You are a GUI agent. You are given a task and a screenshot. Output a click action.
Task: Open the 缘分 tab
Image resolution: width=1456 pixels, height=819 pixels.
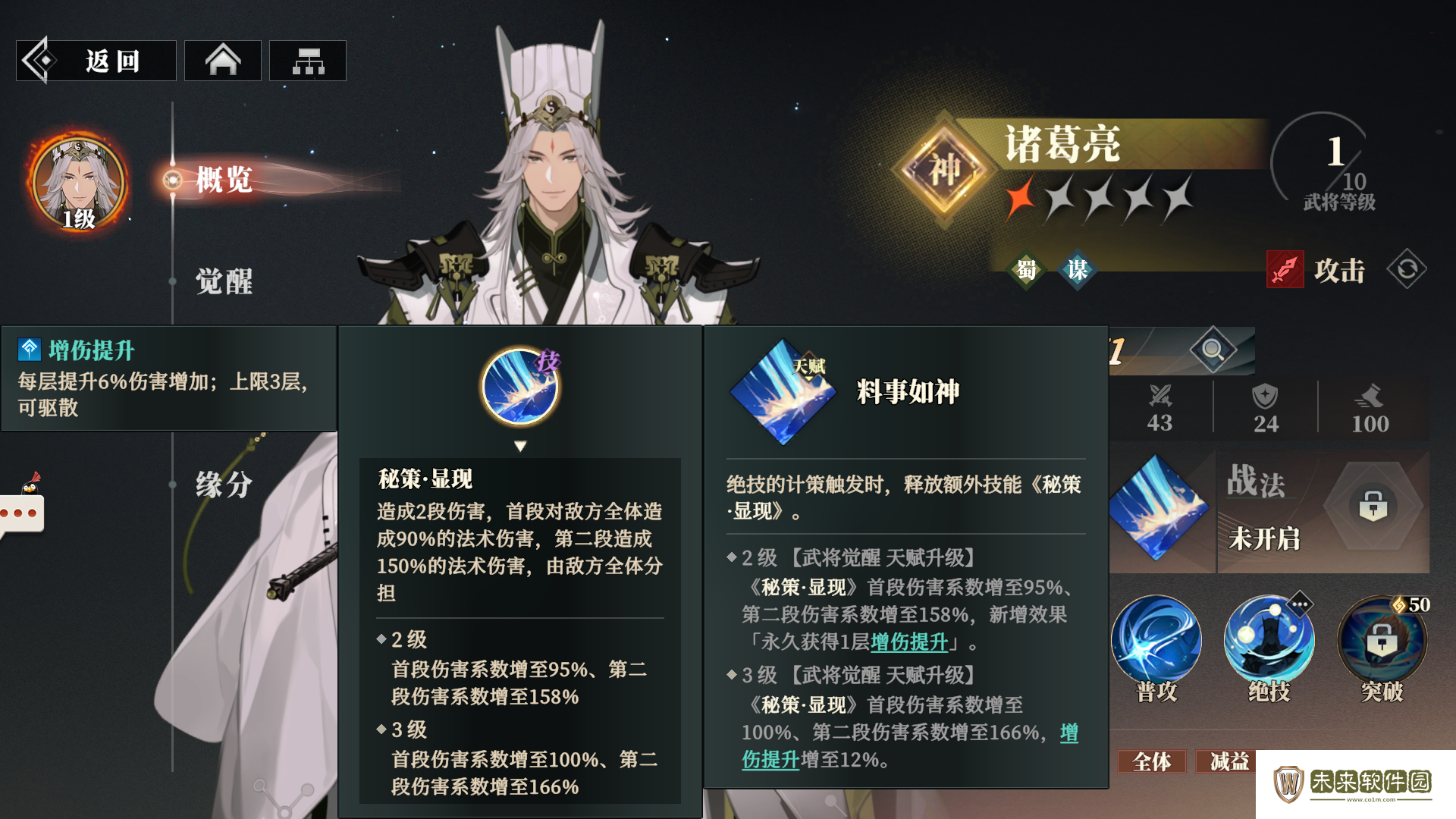point(224,485)
